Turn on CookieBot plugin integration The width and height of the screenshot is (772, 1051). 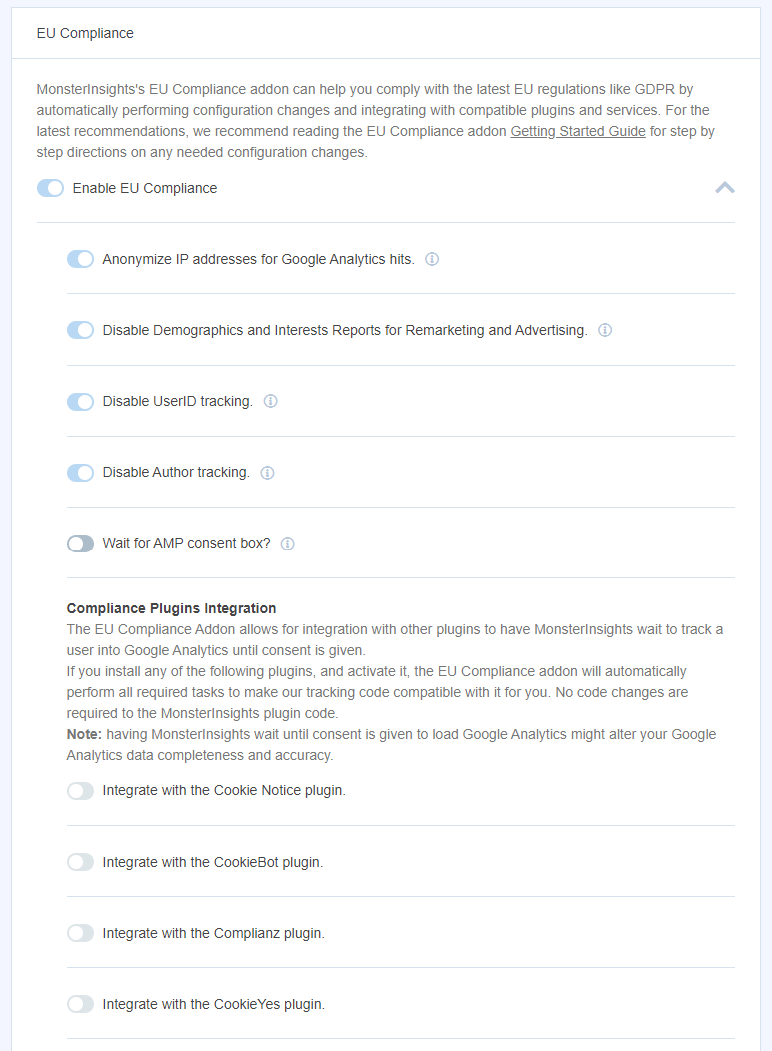(x=80, y=861)
